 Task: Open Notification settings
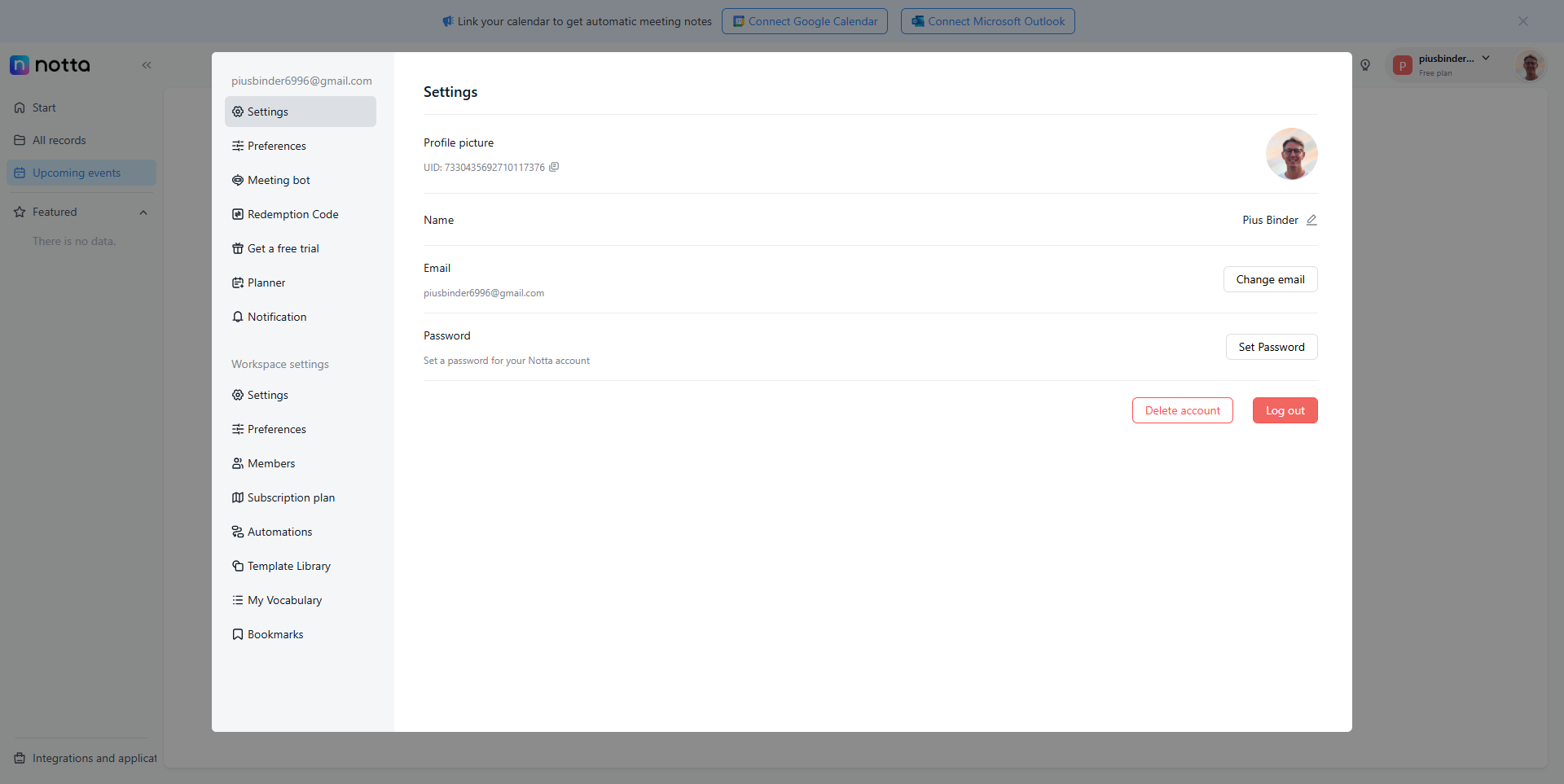pyautogui.click(x=277, y=317)
